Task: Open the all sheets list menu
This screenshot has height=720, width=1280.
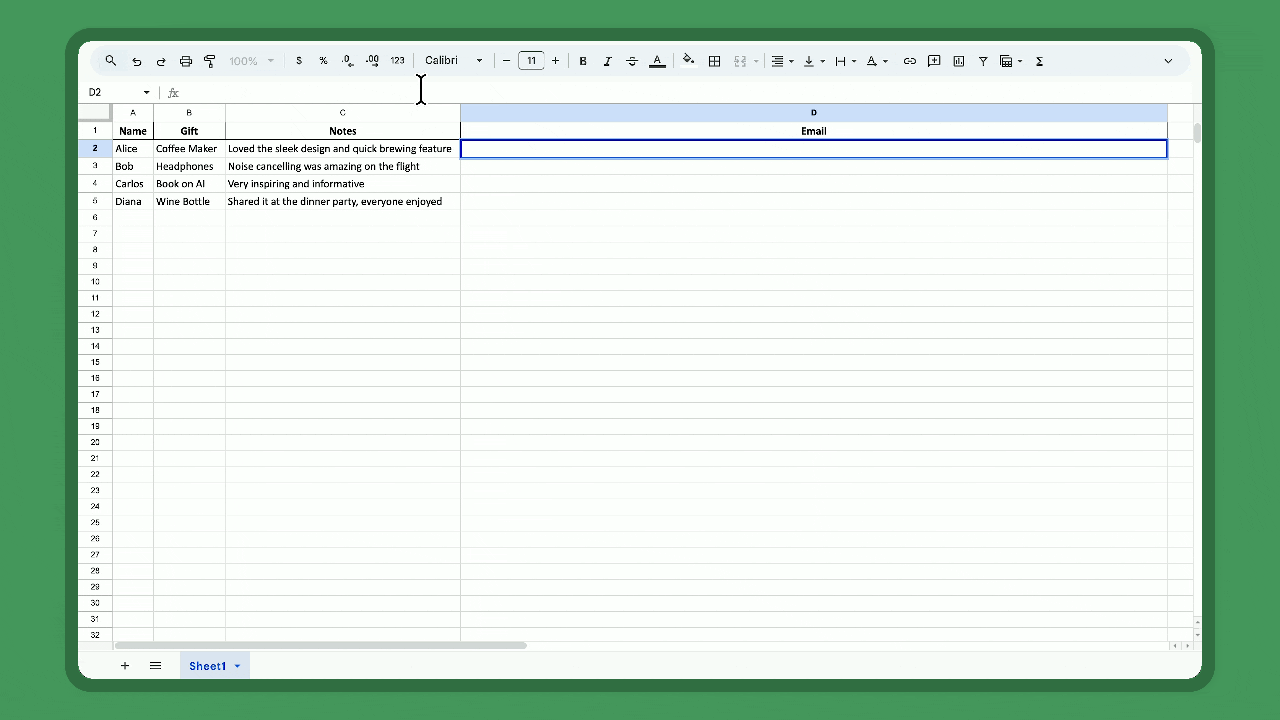Action: 156,666
